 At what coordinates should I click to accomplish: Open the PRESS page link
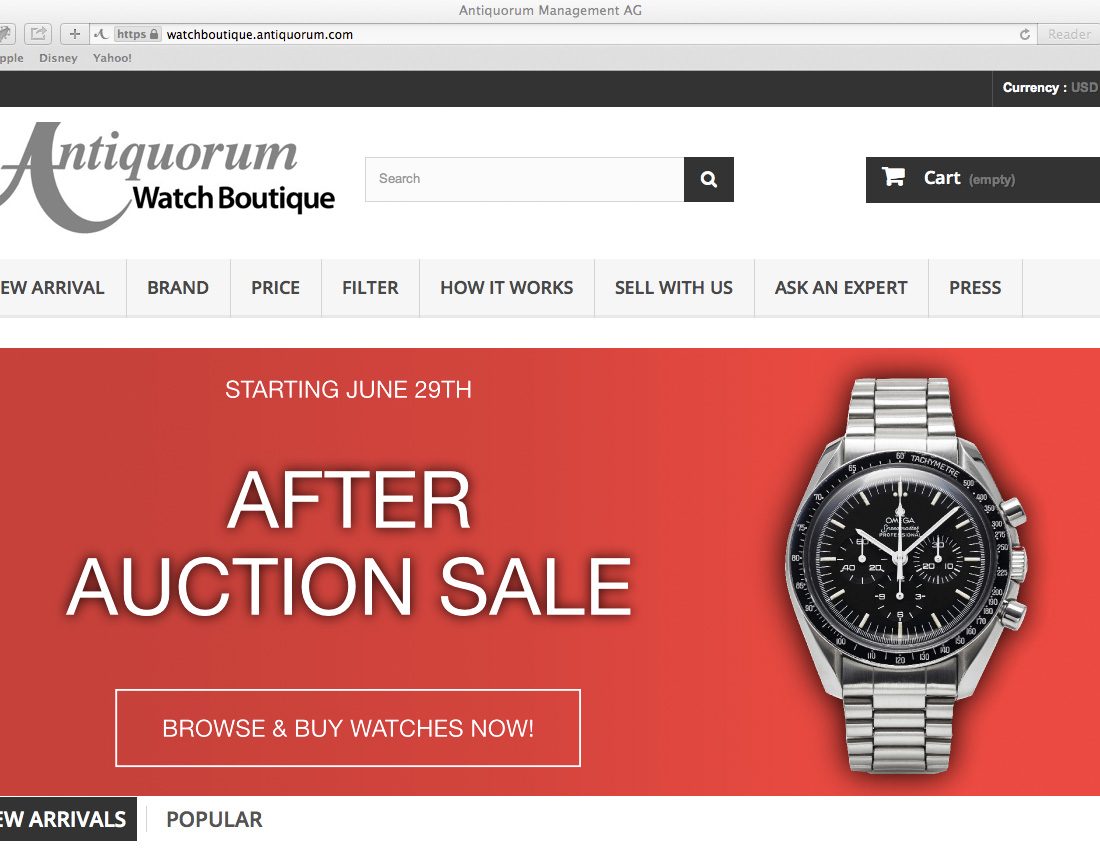975,288
